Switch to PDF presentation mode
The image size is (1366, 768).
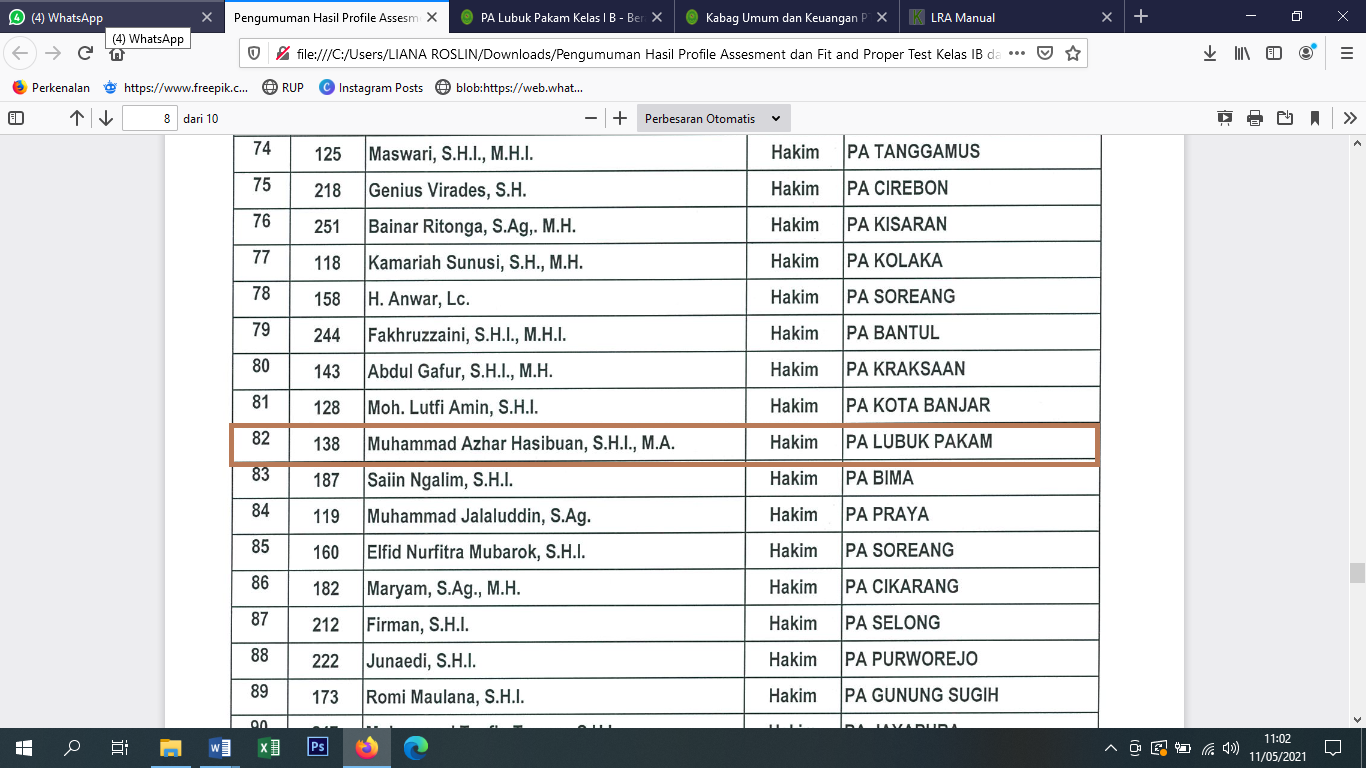point(1225,118)
